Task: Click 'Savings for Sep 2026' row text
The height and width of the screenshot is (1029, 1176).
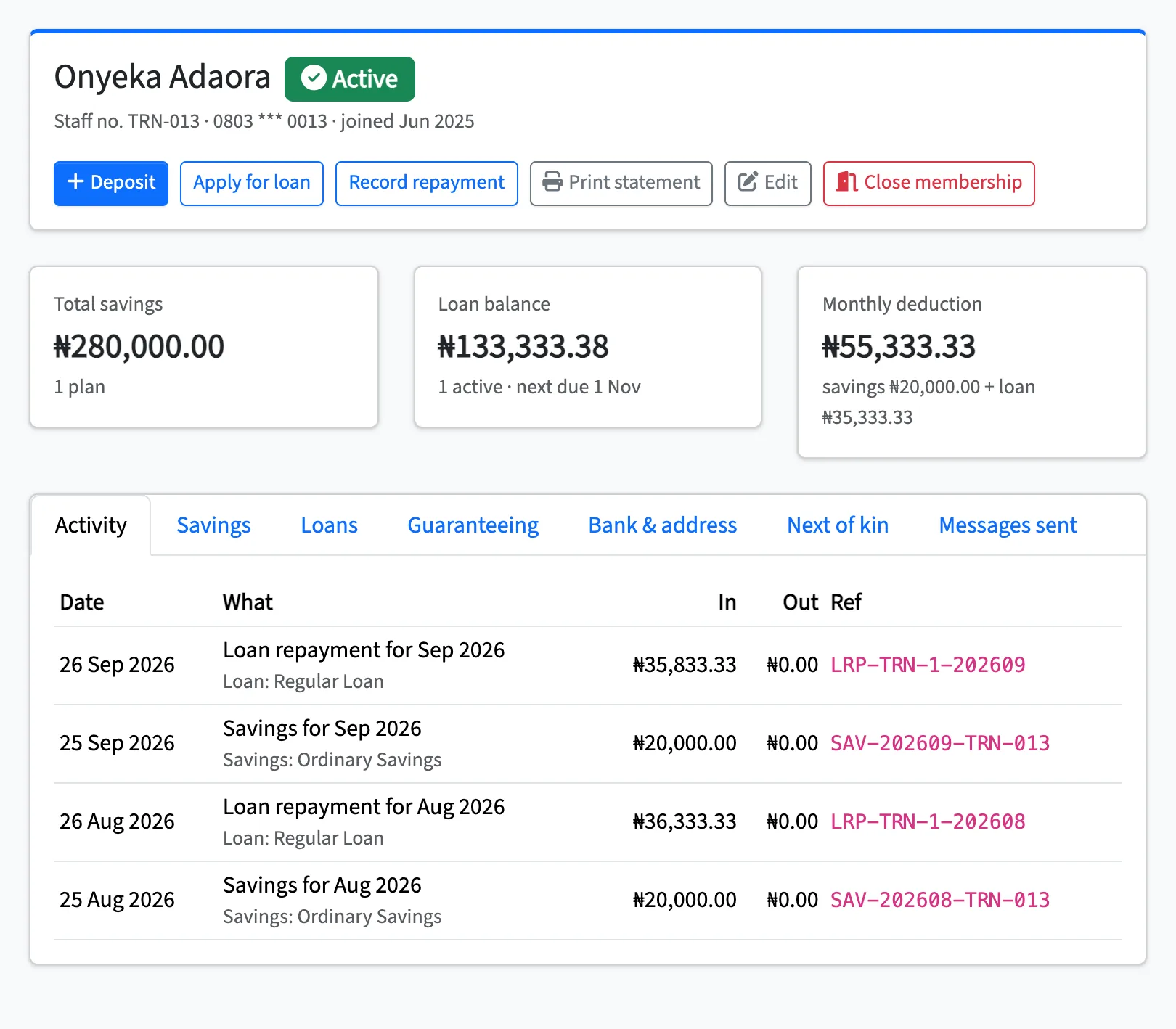Action: tap(322, 729)
